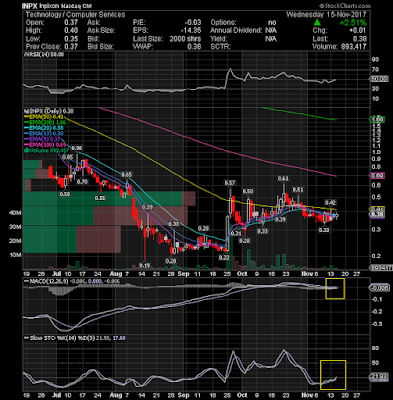Click the EMA(200) legend entry

(x=44, y=123)
